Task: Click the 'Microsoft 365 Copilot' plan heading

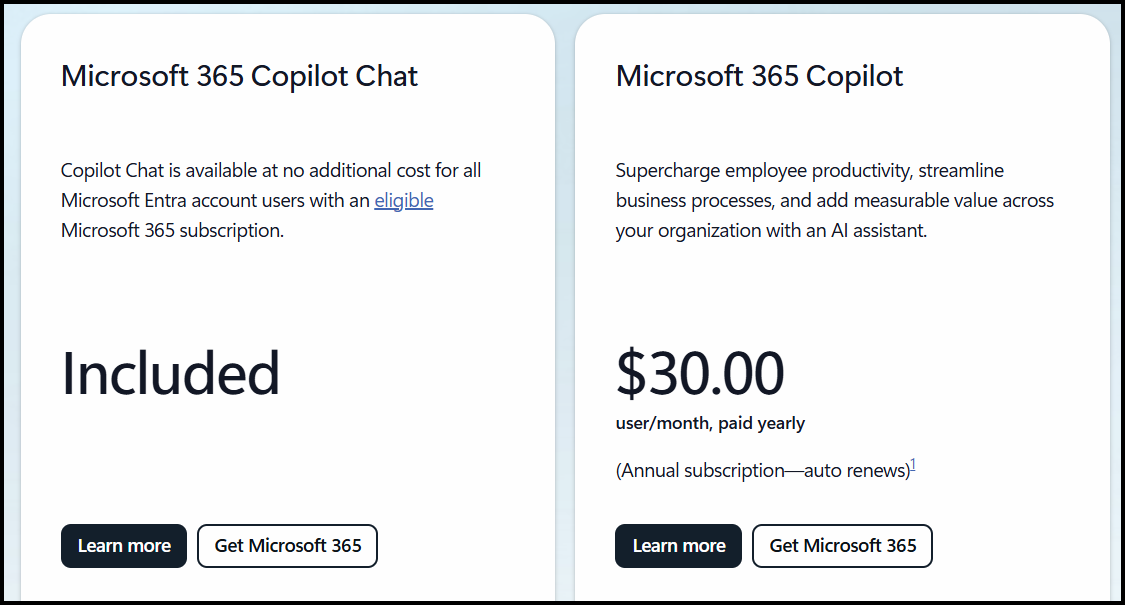Action: point(759,76)
